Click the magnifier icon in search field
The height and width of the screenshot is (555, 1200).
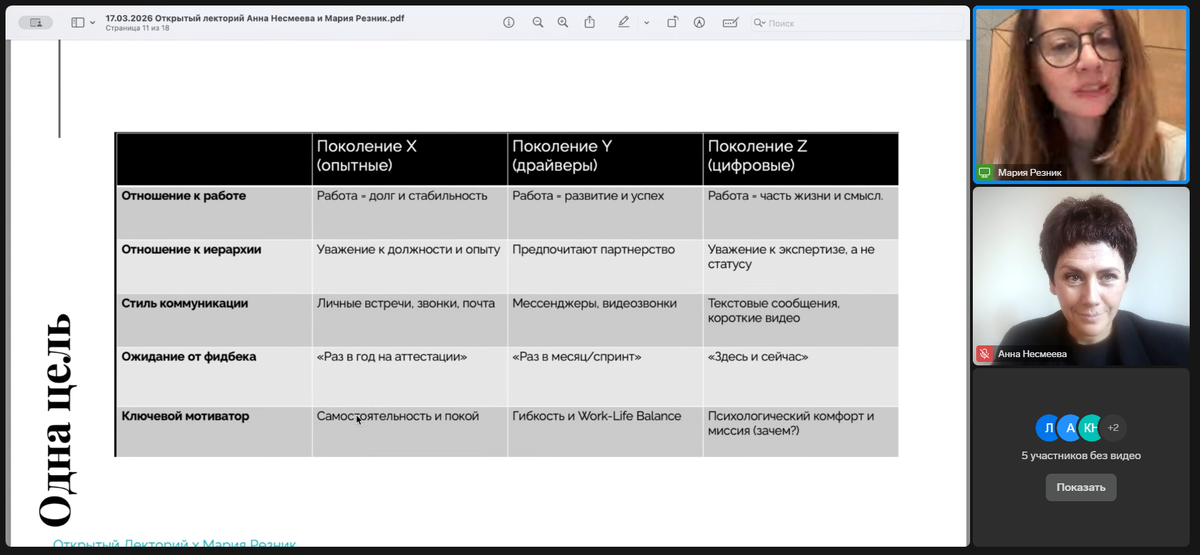click(759, 22)
